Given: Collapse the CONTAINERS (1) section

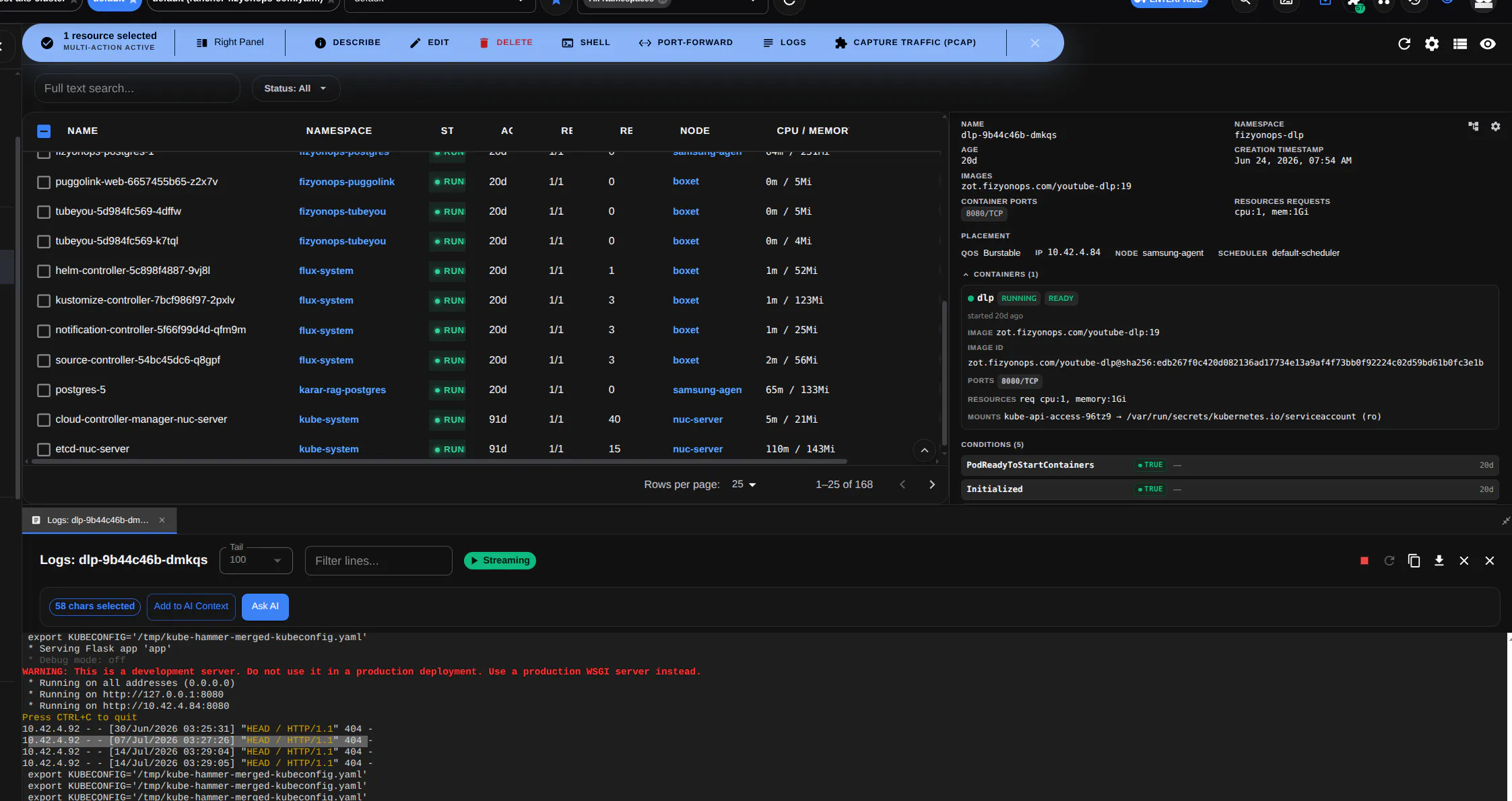Looking at the screenshot, I should [x=1000, y=274].
